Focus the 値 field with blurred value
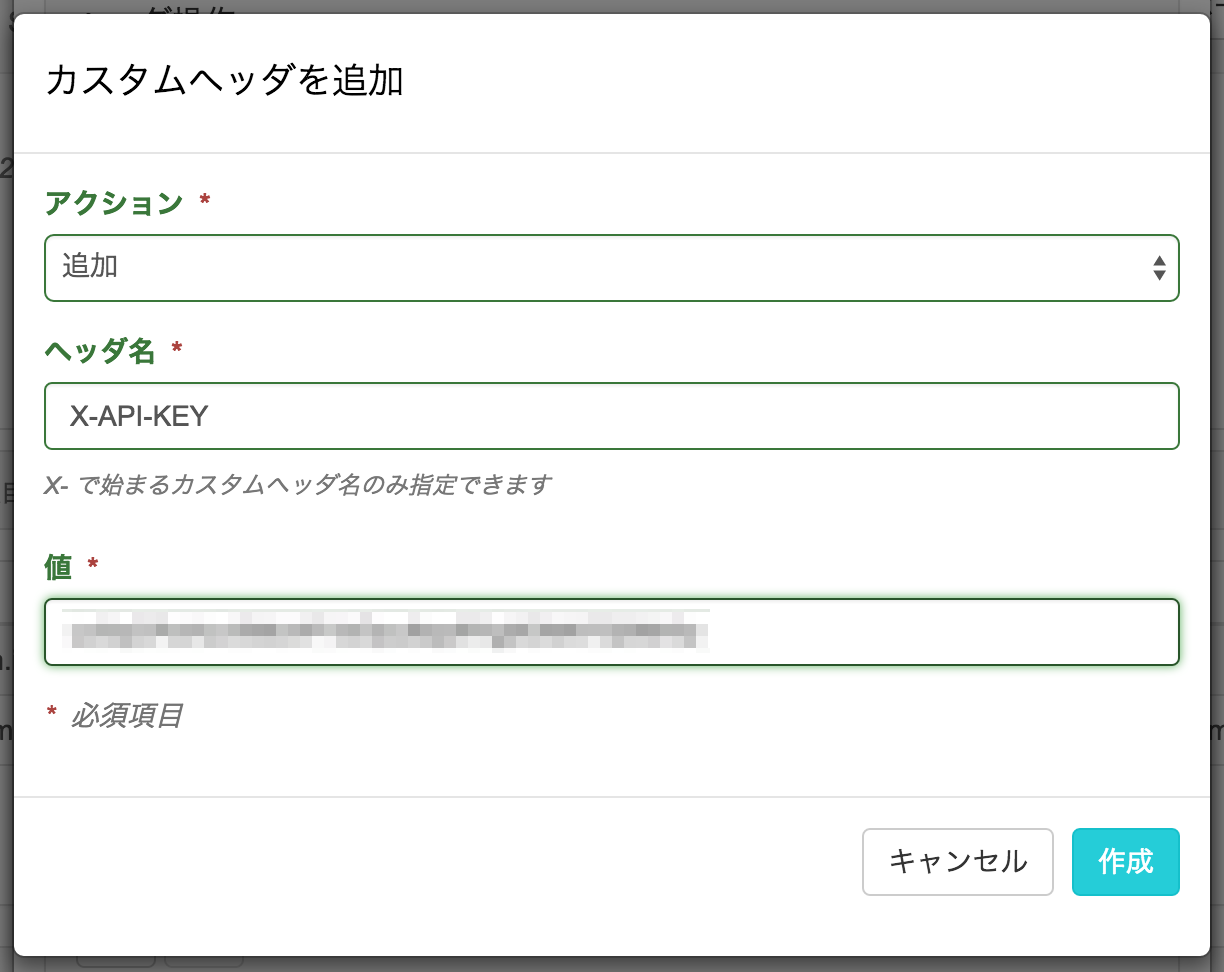Screen dimensions: 1224x972 pos(610,632)
